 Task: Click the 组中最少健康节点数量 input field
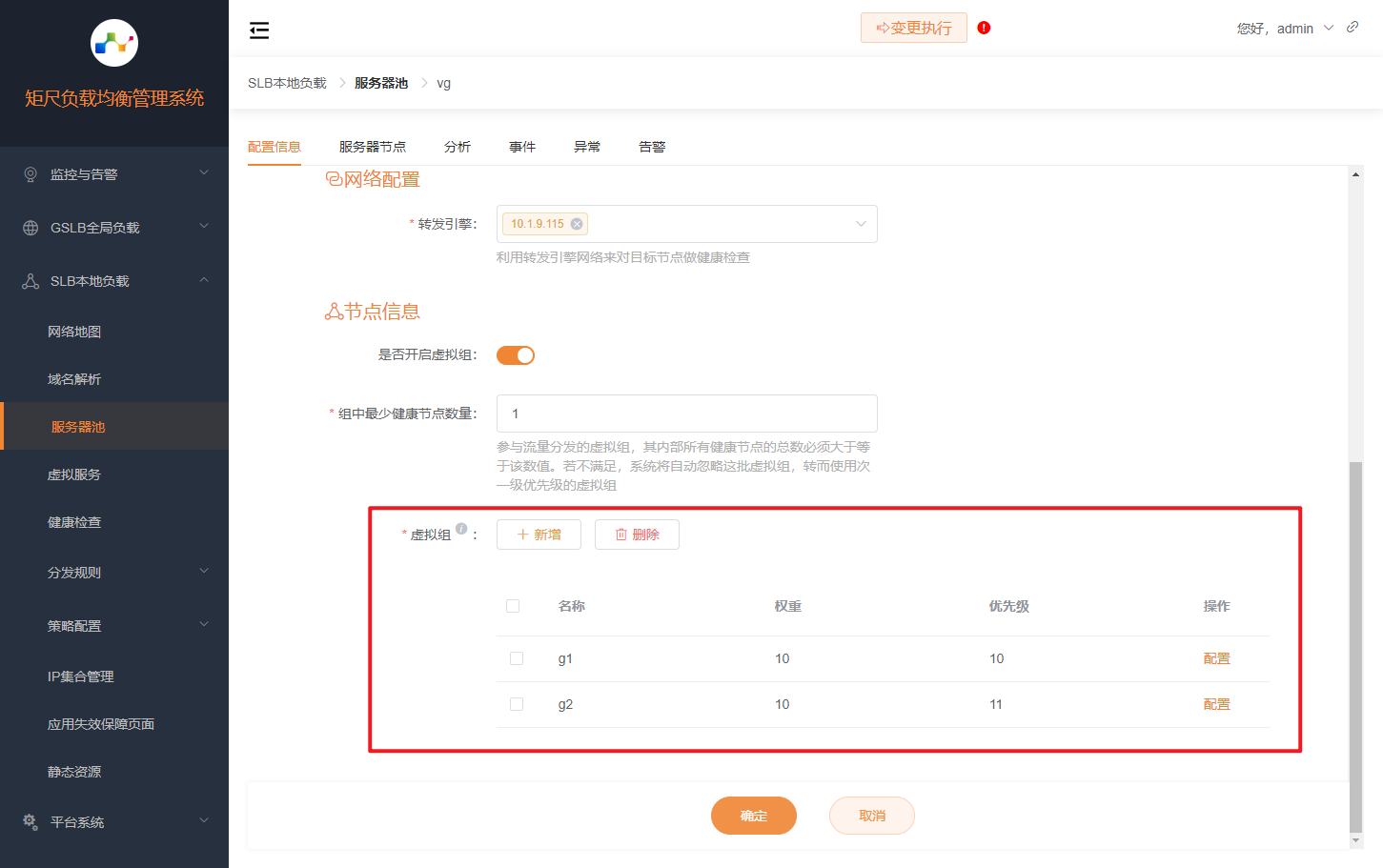click(686, 414)
